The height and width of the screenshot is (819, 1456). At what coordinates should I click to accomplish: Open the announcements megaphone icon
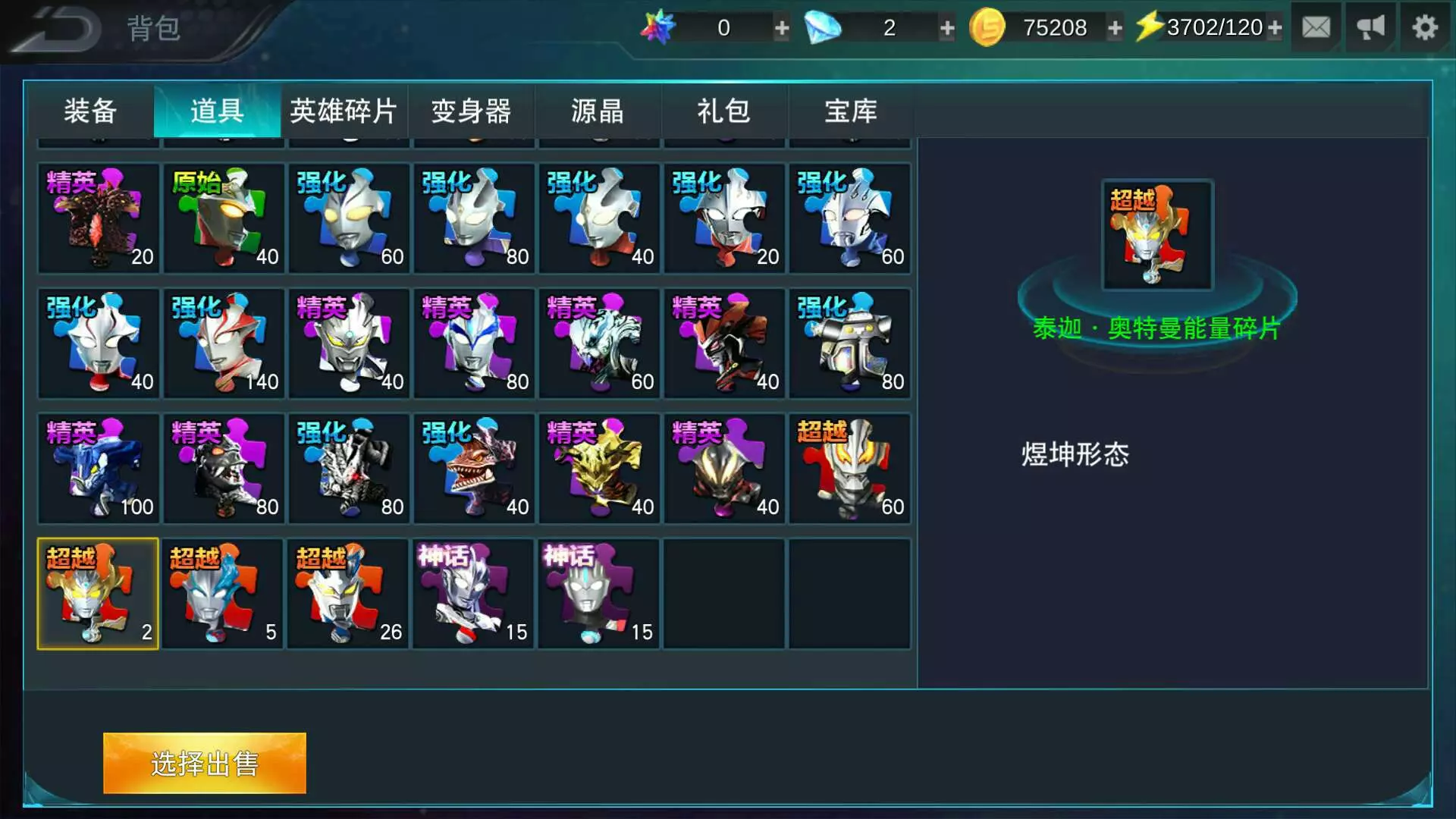pyautogui.click(x=1370, y=28)
